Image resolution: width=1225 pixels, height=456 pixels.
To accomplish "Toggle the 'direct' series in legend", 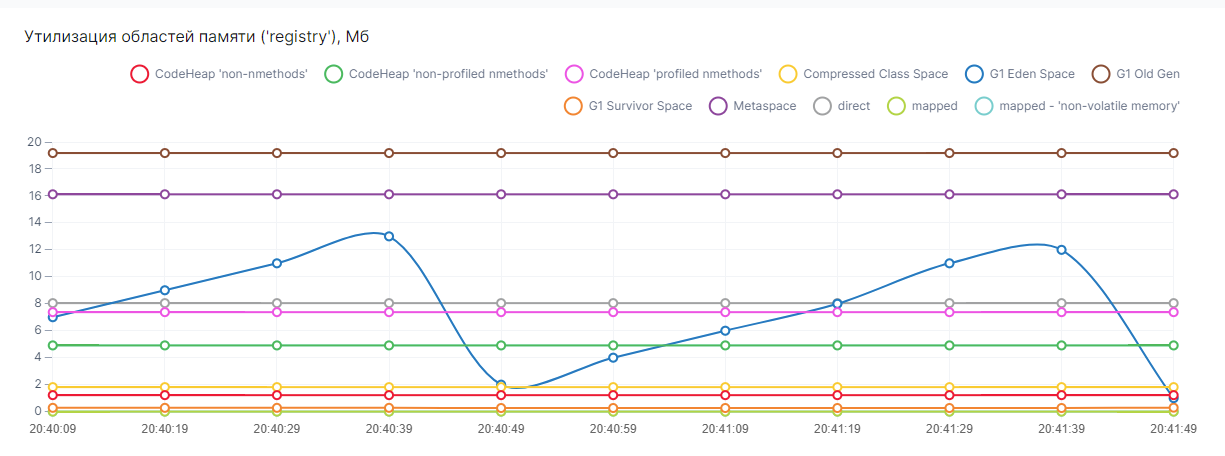I will (x=823, y=106).
